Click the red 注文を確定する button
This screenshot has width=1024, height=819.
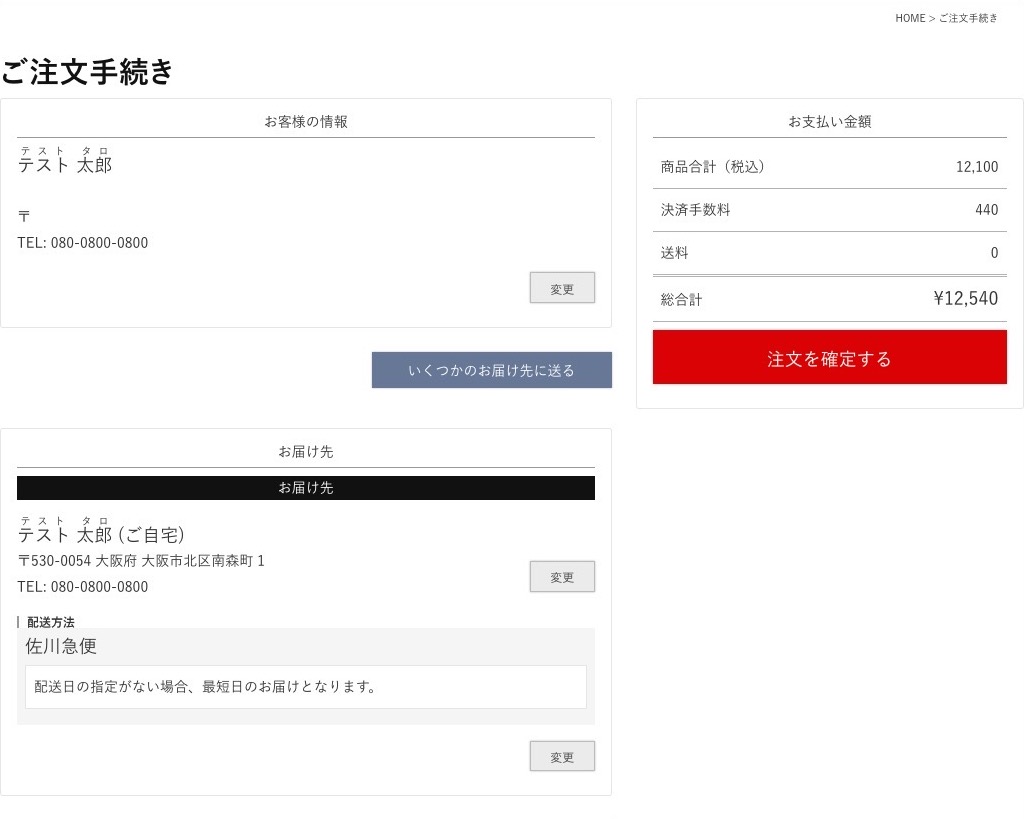(x=829, y=358)
